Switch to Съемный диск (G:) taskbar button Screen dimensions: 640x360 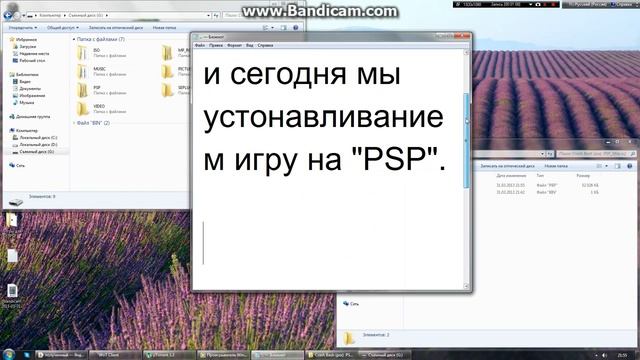point(385,355)
